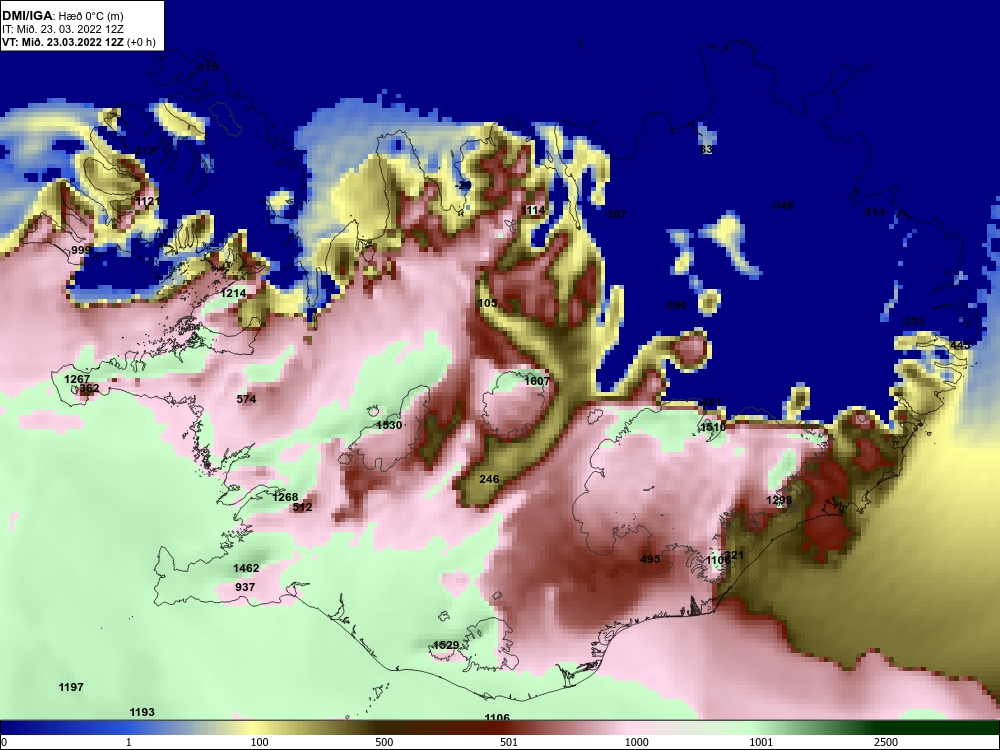Click the color scale label 1
The image size is (1000, 750).
tap(129, 742)
